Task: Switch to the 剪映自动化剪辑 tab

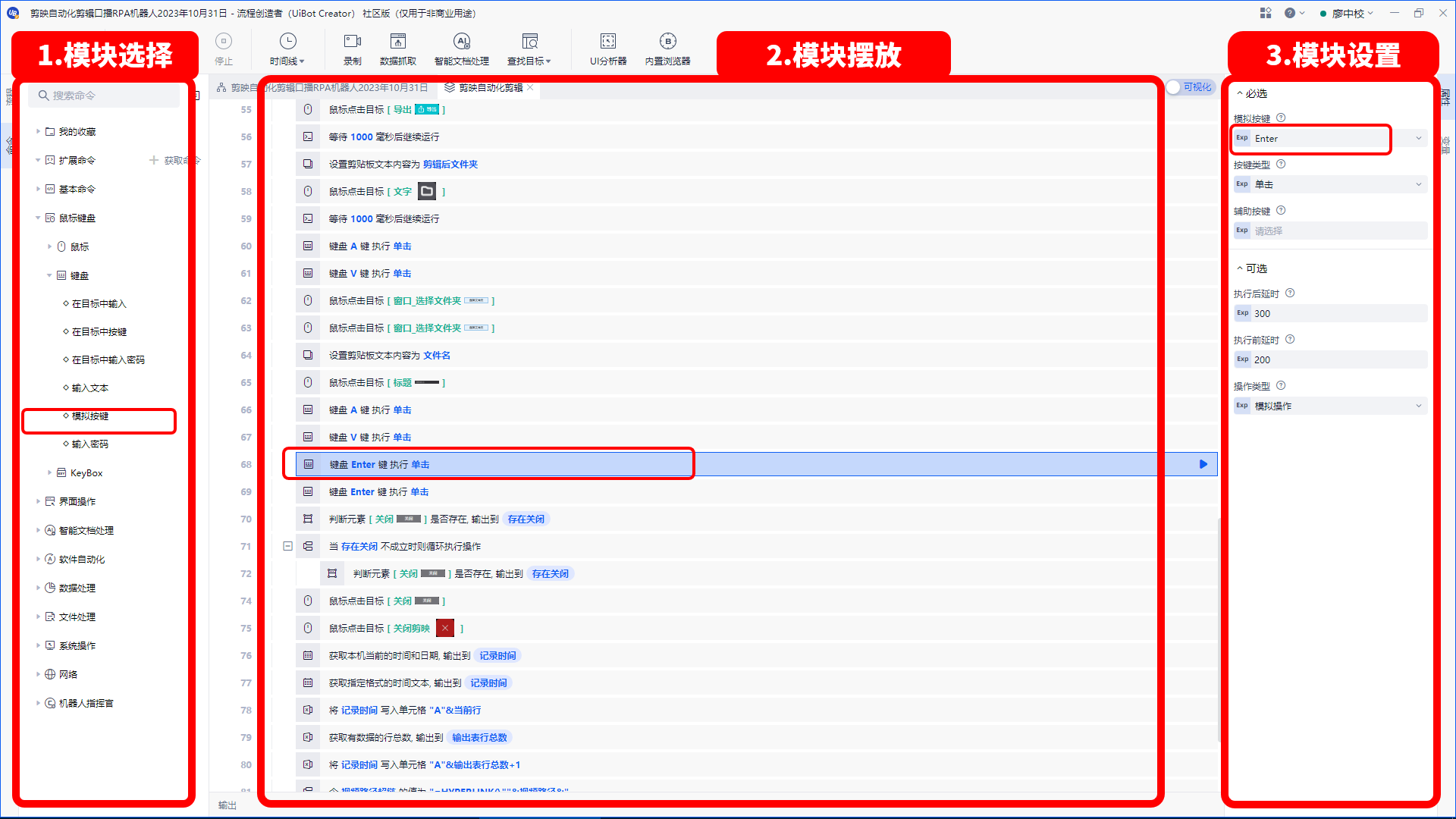Action: coord(490,87)
